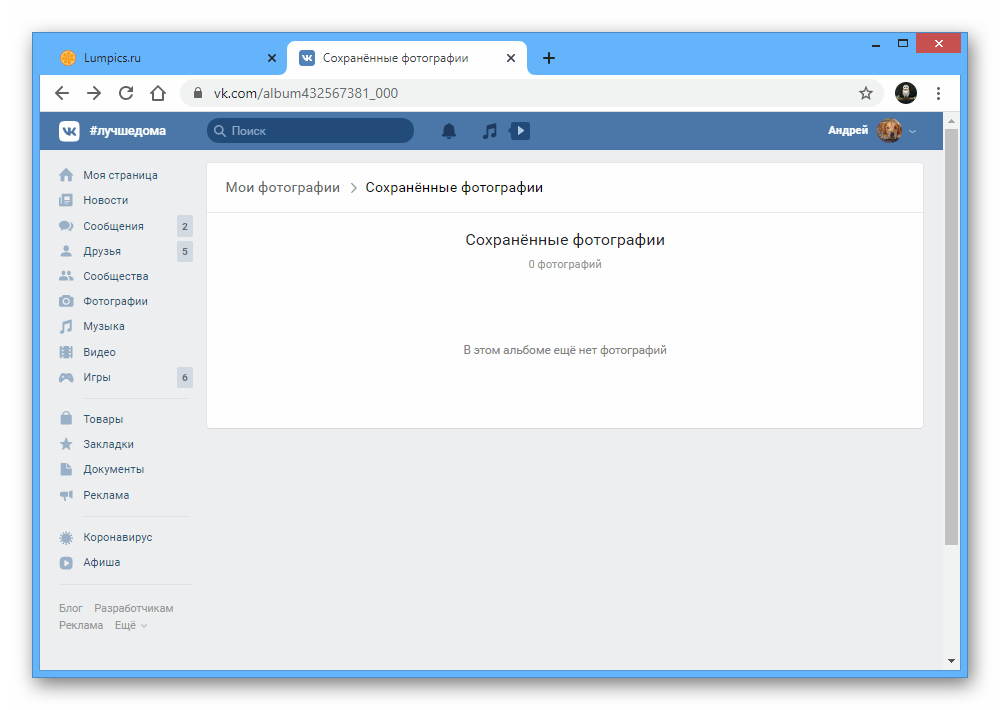The height and width of the screenshot is (710, 1000).
Task: Click the address bar URL
Action: pyautogui.click(x=306, y=93)
